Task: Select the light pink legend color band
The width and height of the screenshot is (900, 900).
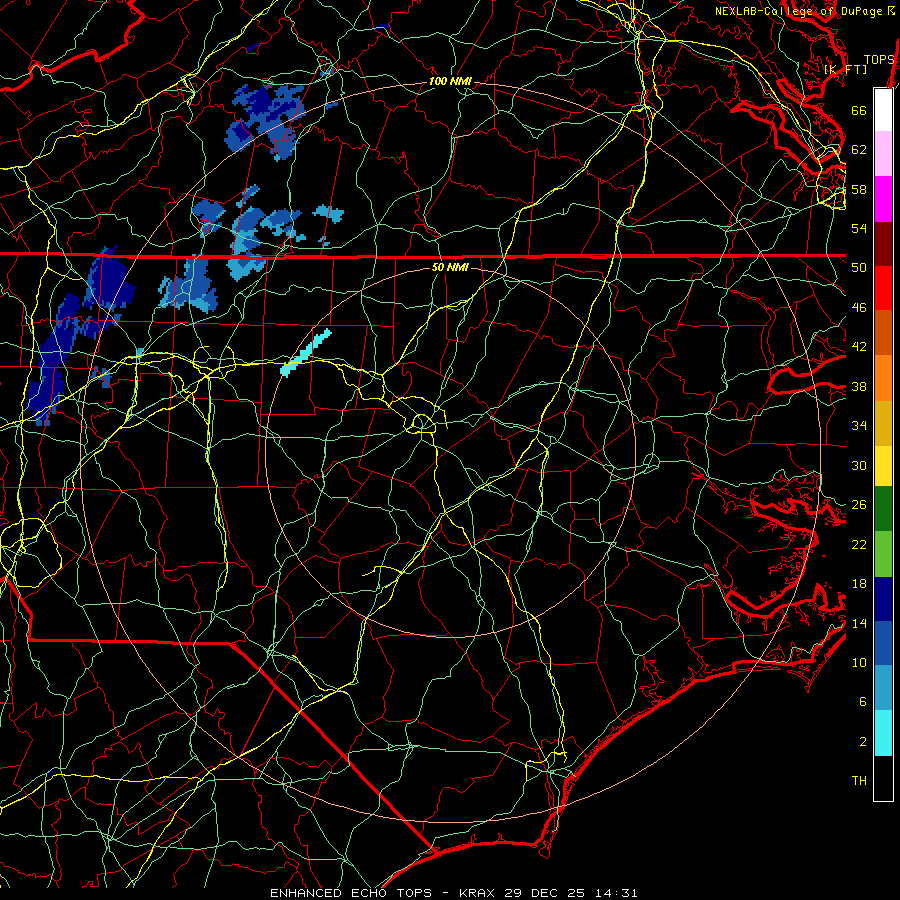Action: click(883, 154)
